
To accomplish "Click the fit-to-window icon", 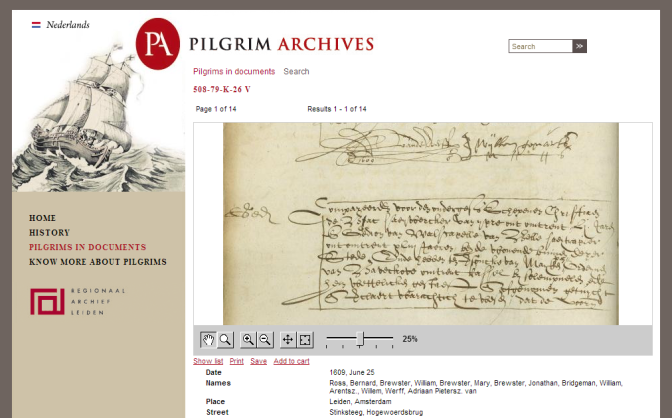I will pyautogui.click(x=305, y=340).
